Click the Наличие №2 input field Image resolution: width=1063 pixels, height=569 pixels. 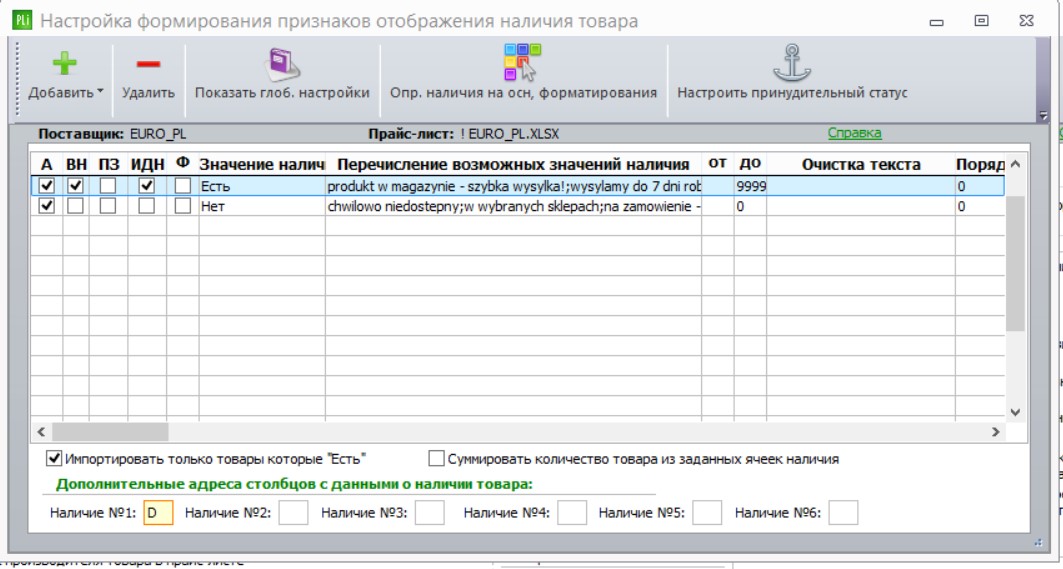(293, 513)
